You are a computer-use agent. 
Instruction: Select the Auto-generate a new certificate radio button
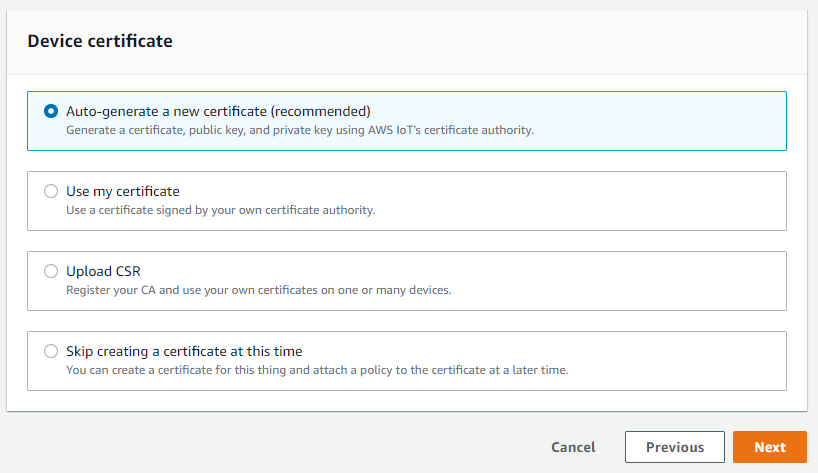51,111
